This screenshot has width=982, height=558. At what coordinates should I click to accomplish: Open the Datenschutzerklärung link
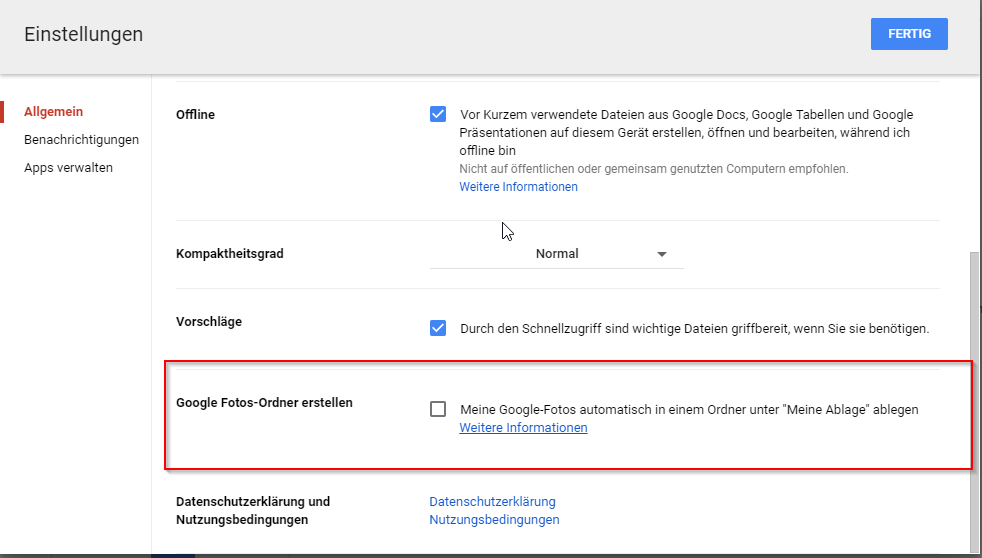pyautogui.click(x=492, y=502)
